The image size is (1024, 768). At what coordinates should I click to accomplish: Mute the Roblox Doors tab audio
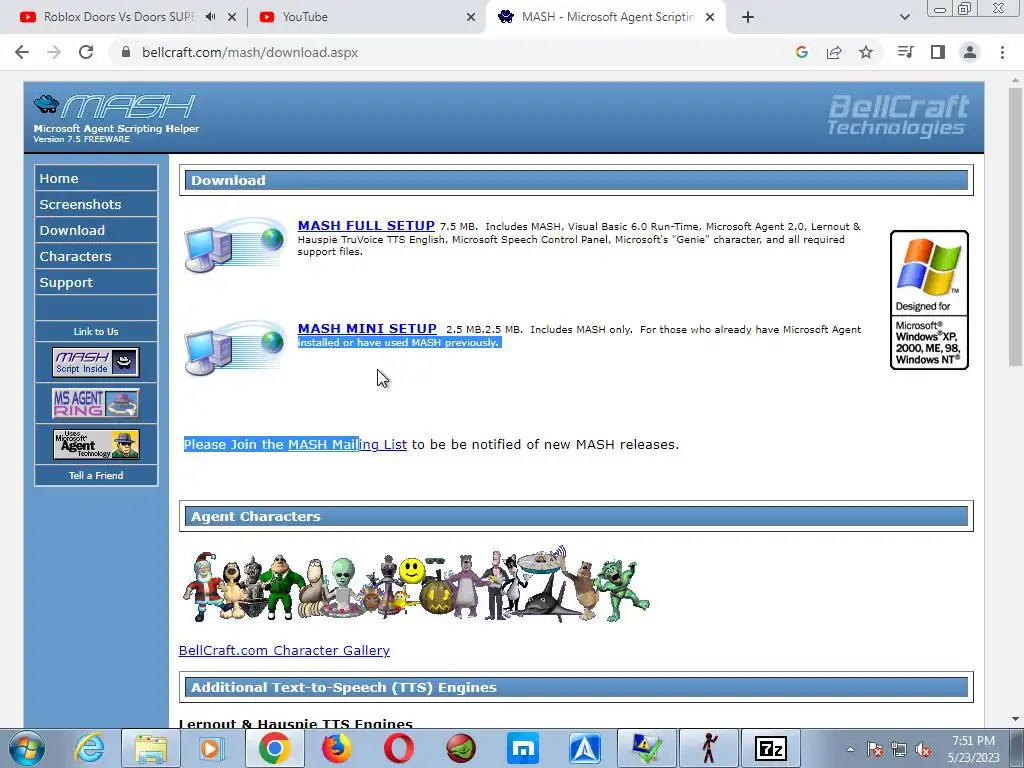point(210,17)
